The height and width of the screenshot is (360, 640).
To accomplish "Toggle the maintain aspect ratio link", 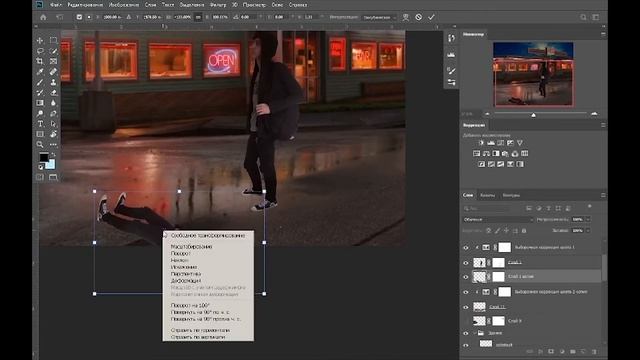I will point(198,17).
